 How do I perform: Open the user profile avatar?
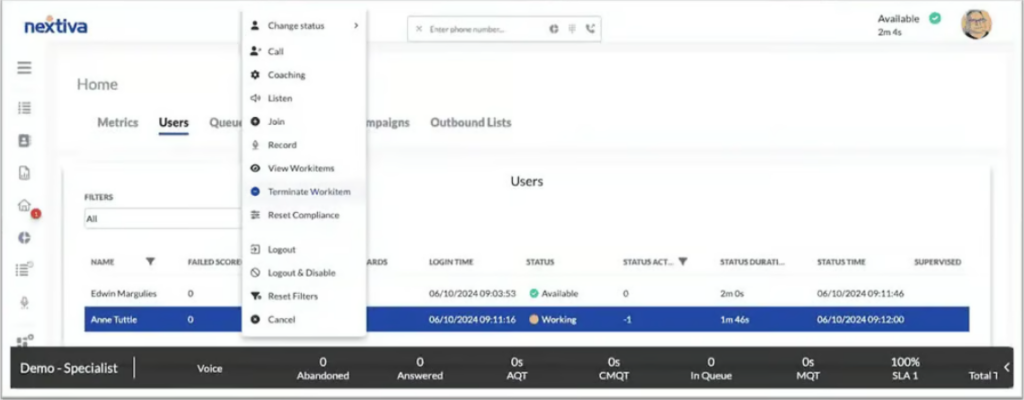[976, 24]
